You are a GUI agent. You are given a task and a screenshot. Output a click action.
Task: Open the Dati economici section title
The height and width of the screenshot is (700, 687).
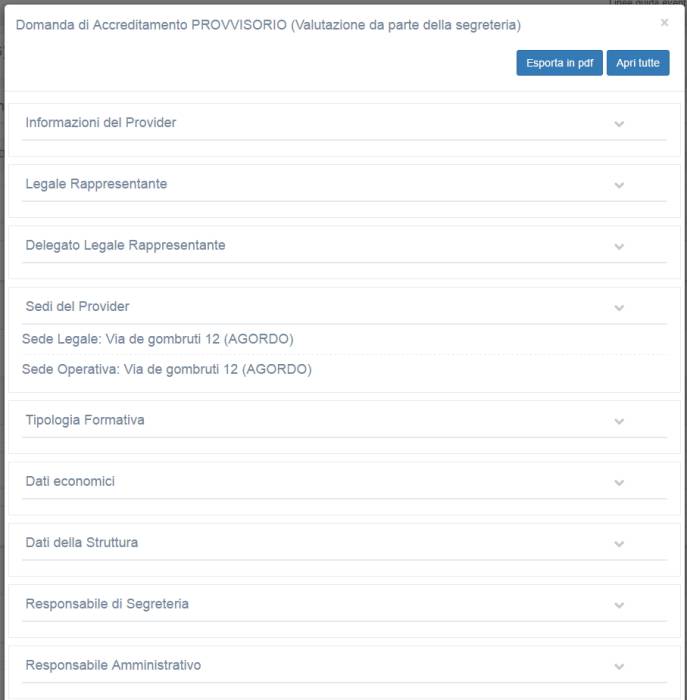pyautogui.click(x=70, y=481)
